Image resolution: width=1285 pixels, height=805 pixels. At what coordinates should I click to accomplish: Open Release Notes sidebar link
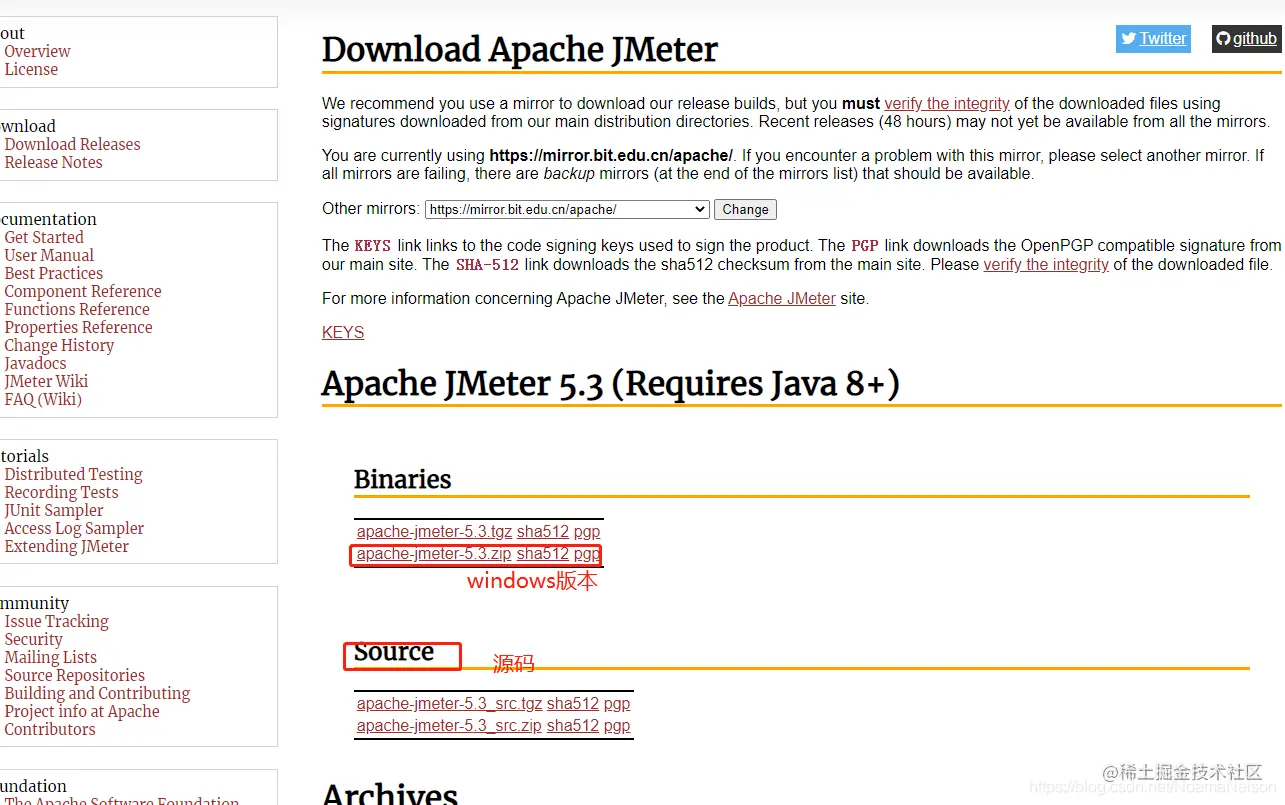(x=53, y=162)
